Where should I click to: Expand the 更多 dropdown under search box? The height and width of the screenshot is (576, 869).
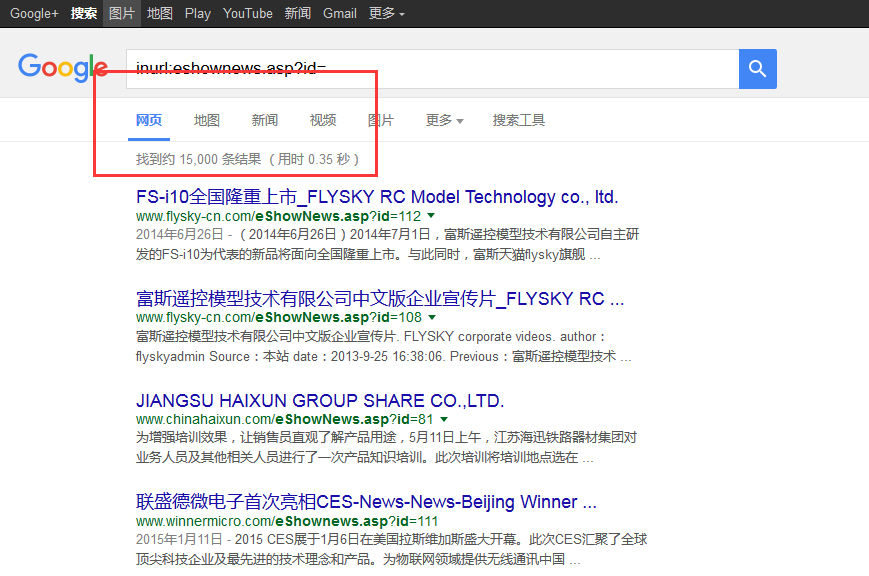click(444, 120)
